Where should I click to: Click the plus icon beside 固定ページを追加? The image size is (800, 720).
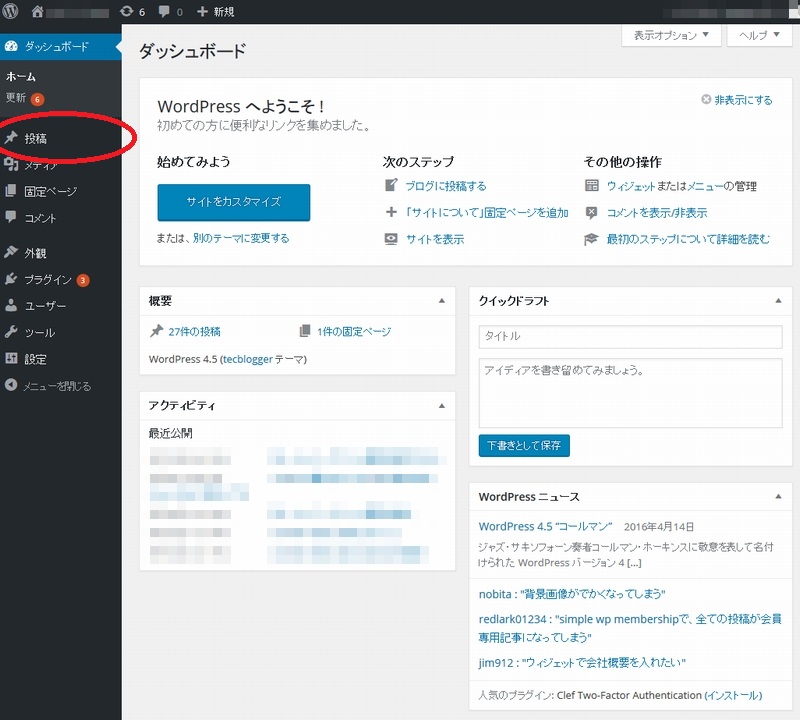click(x=391, y=212)
